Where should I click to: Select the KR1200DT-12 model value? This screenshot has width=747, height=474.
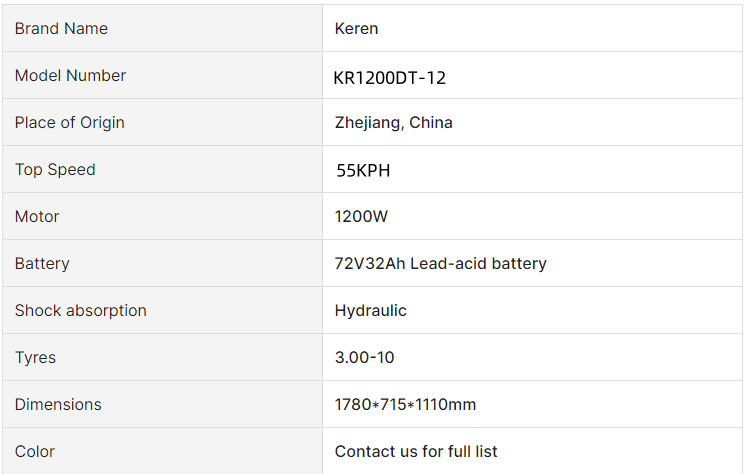coord(389,78)
